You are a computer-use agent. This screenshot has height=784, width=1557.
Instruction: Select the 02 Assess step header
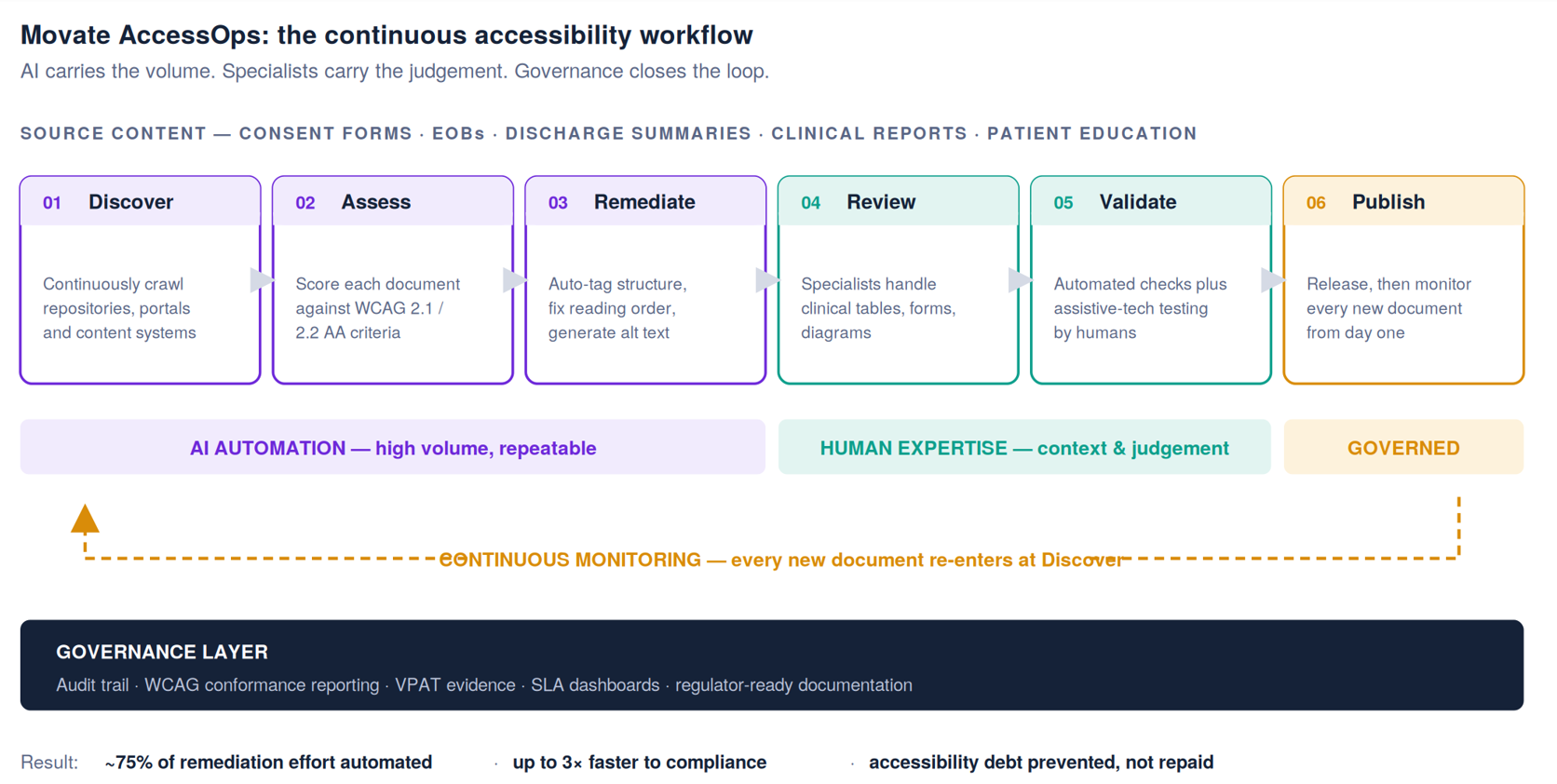click(393, 201)
